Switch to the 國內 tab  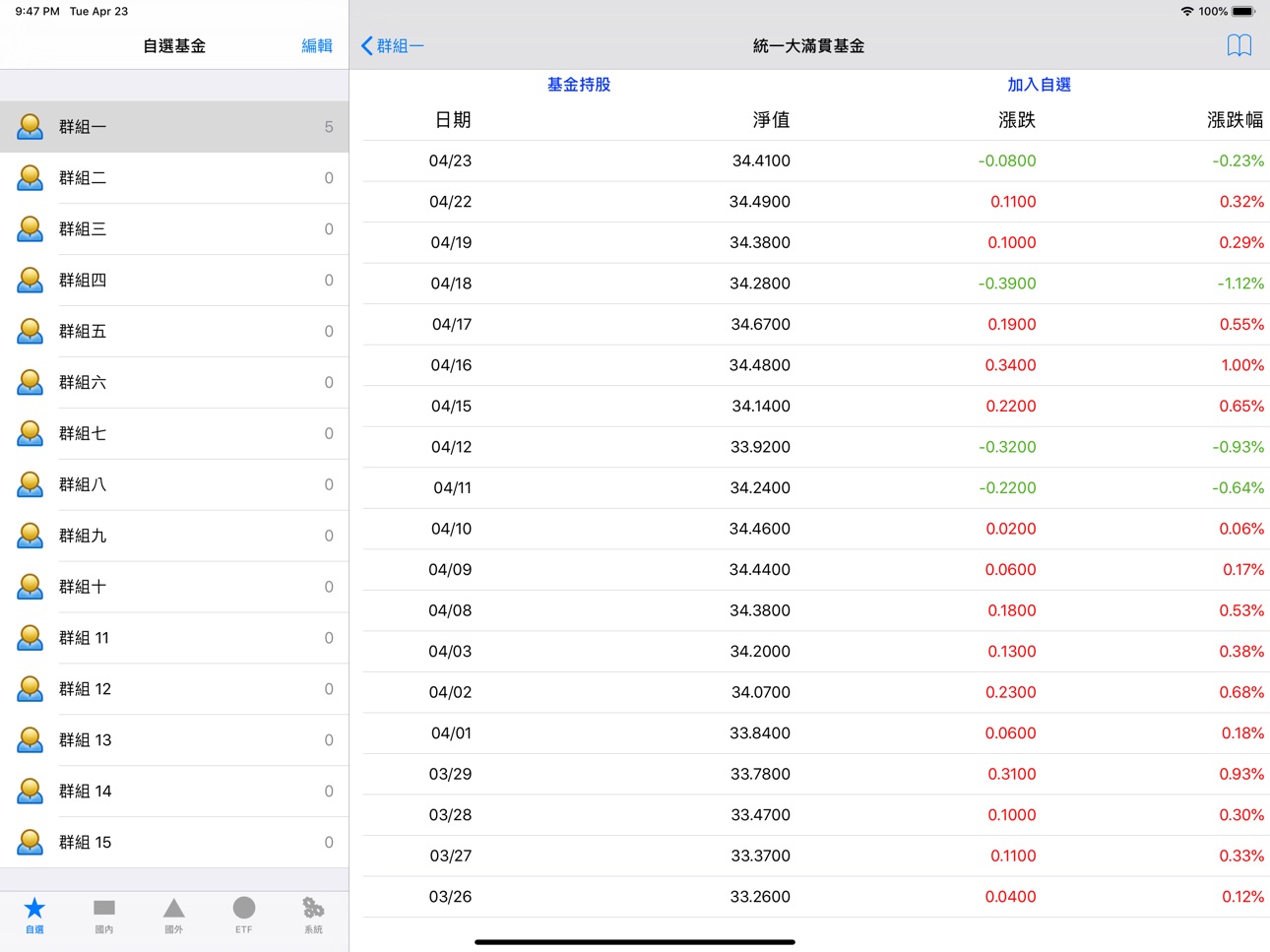tap(104, 915)
